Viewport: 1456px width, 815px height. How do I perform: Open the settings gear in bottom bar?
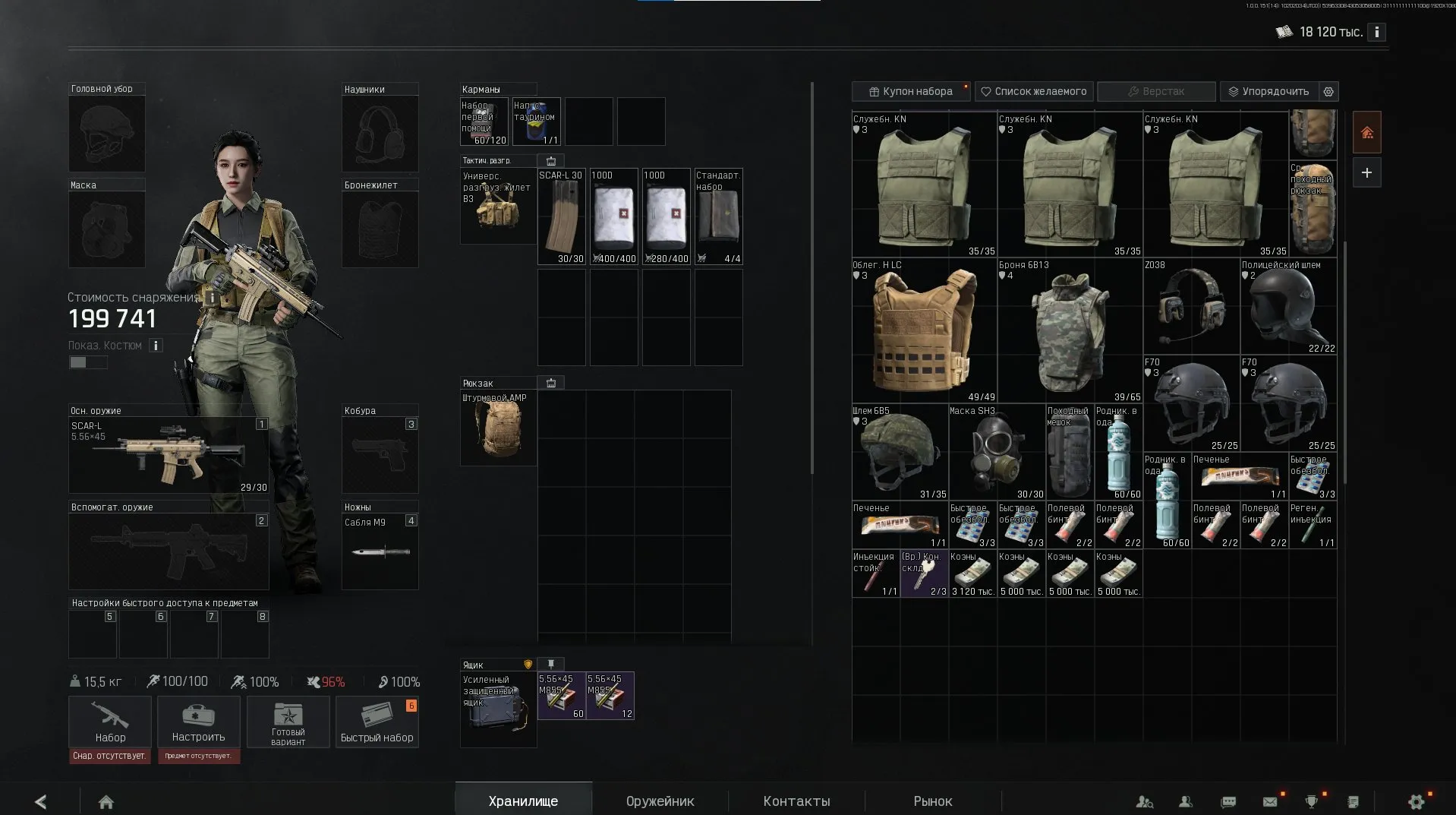click(1416, 801)
